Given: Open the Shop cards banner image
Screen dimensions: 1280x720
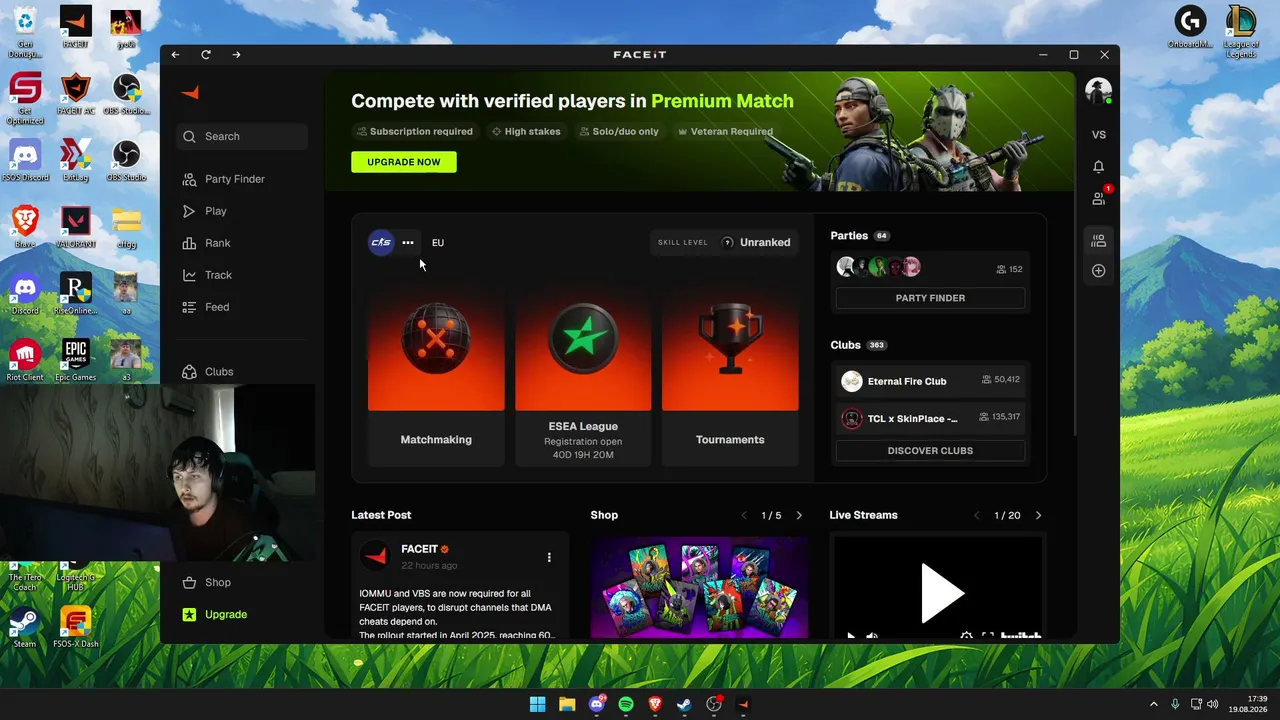Looking at the screenshot, I should click(699, 587).
